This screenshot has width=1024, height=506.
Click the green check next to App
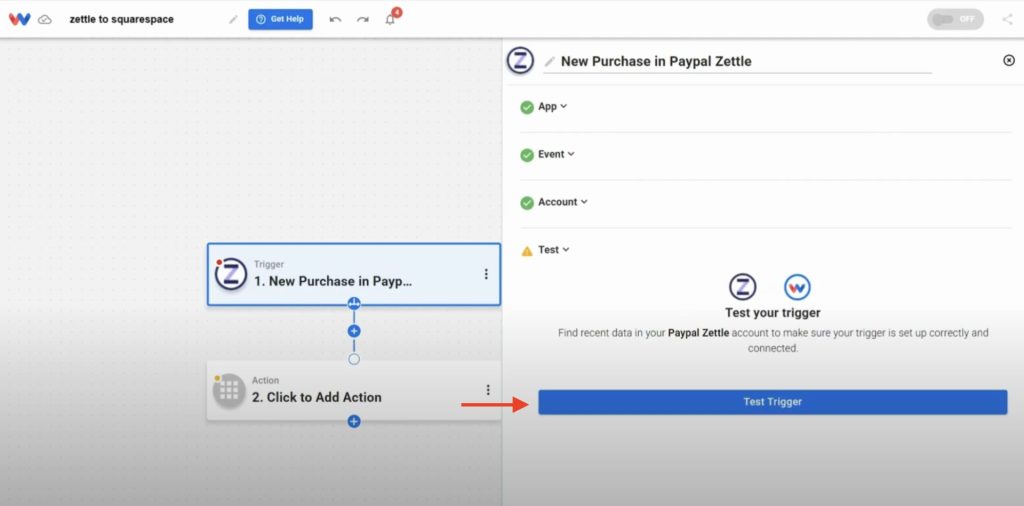527,107
